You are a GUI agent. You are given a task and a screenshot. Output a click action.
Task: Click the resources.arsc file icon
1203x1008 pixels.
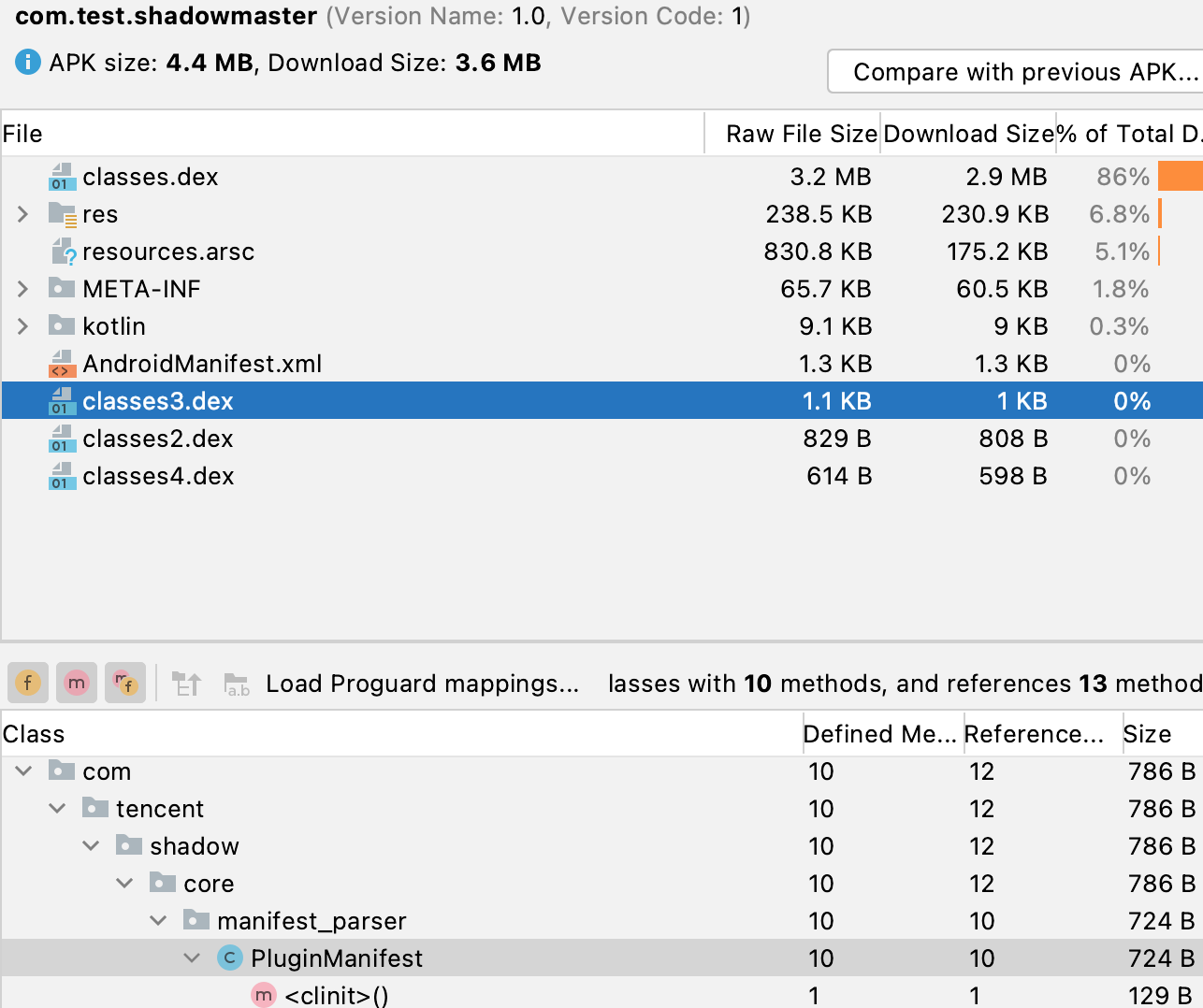click(60, 252)
